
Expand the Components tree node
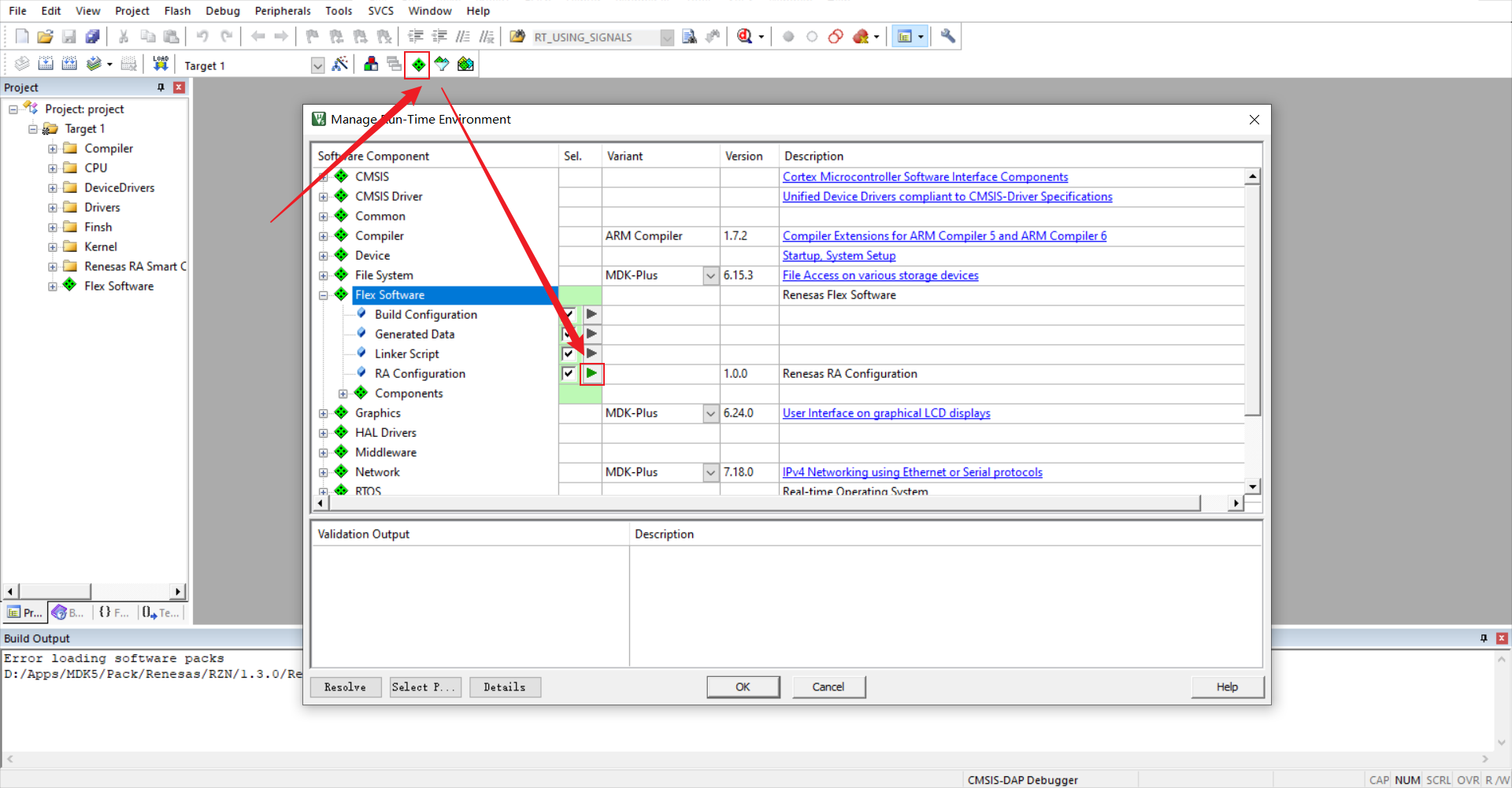pyautogui.click(x=343, y=394)
